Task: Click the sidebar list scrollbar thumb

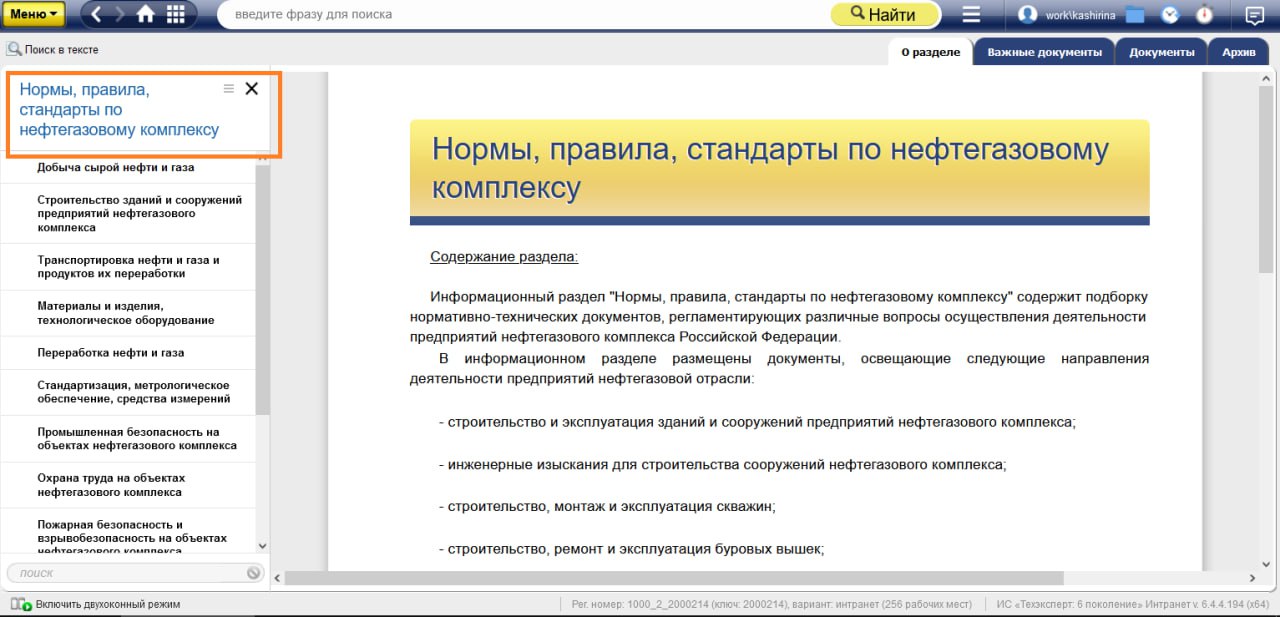Action: click(x=263, y=290)
